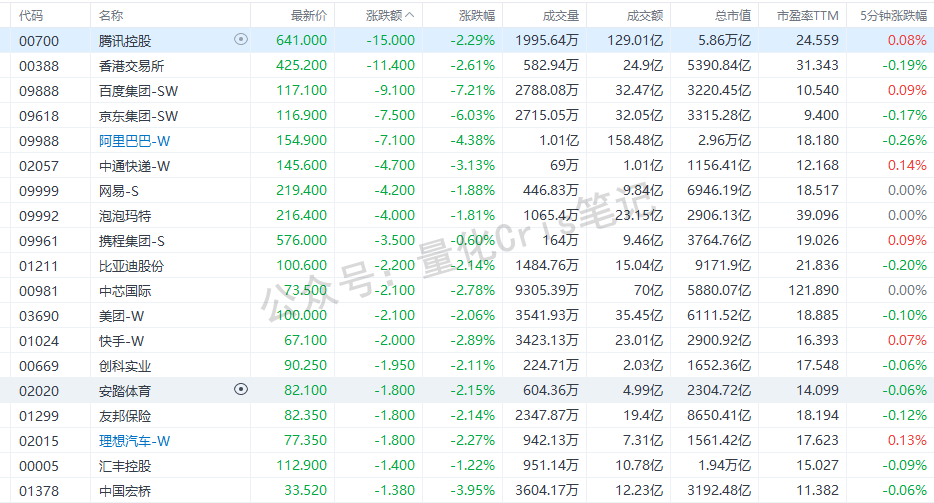Viewport: 934px width, 503px height.
Task: Sort by 最新价 column header
Action: [x=309, y=15]
